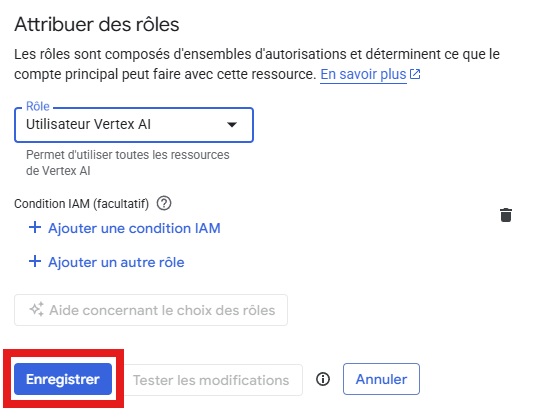Cancel with the Annuler button
Viewport: 535px width, 420px height.
tap(381, 379)
